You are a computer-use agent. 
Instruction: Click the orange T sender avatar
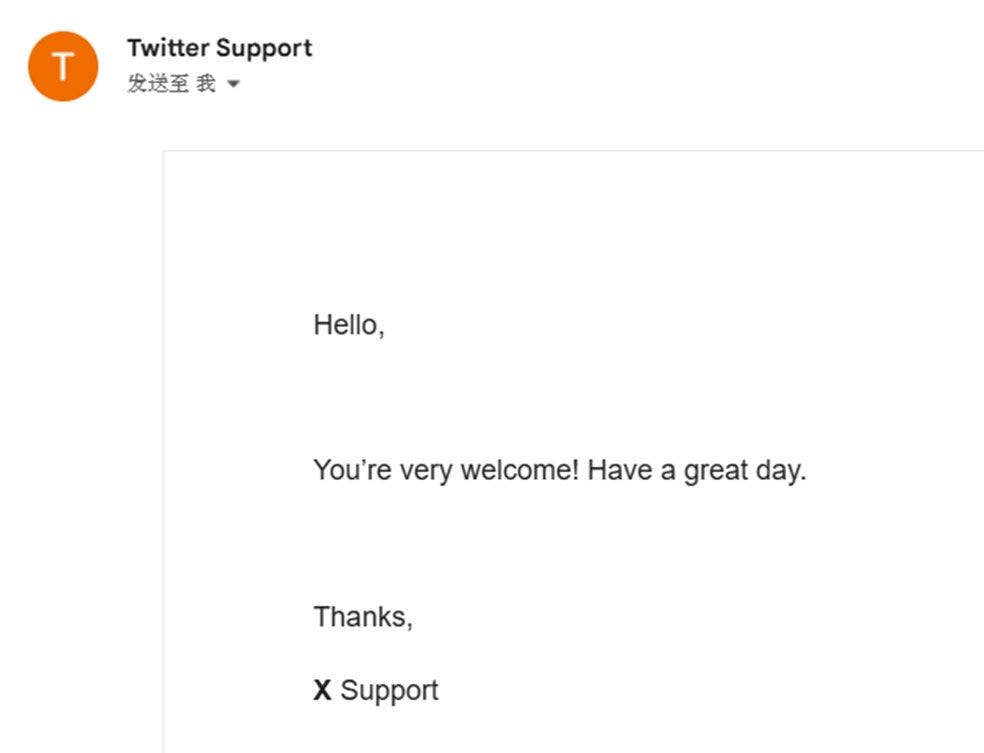(63, 66)
